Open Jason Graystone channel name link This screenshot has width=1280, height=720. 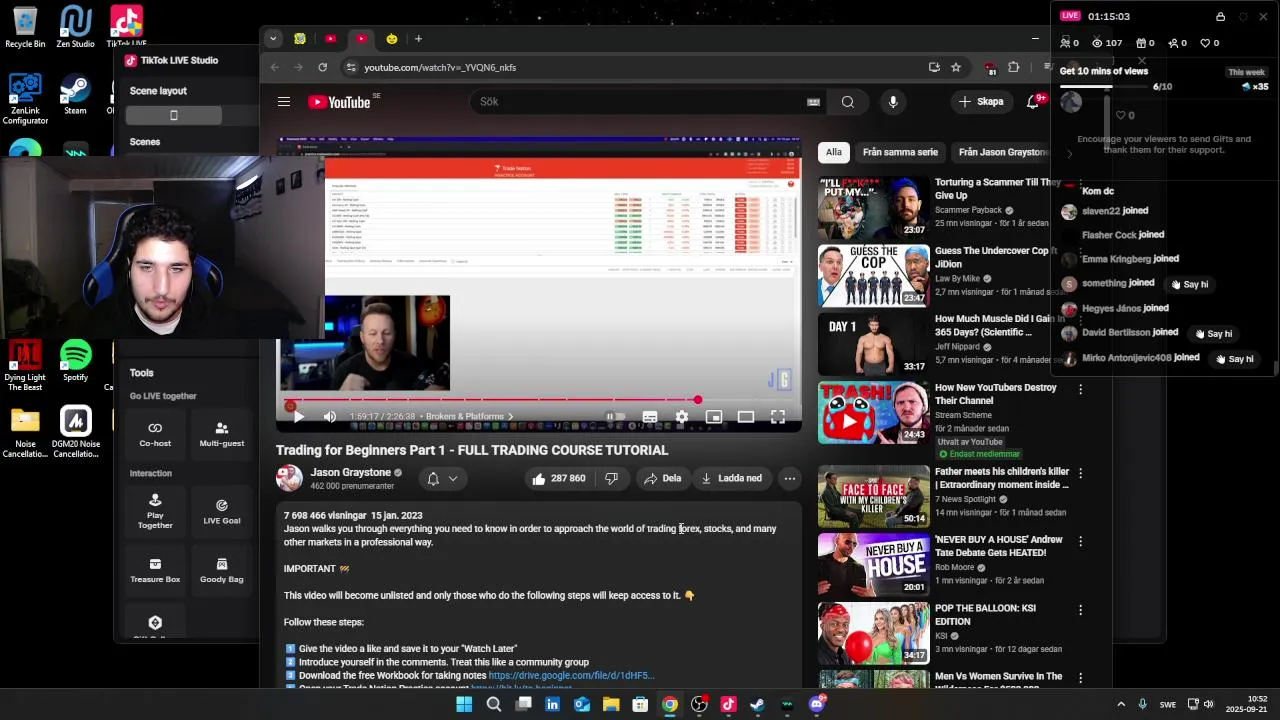(350, 473)
